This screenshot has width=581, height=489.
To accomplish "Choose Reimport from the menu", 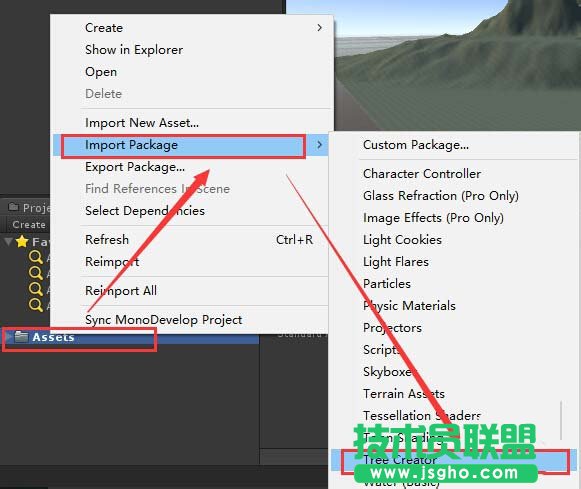I will coord(192,262).
